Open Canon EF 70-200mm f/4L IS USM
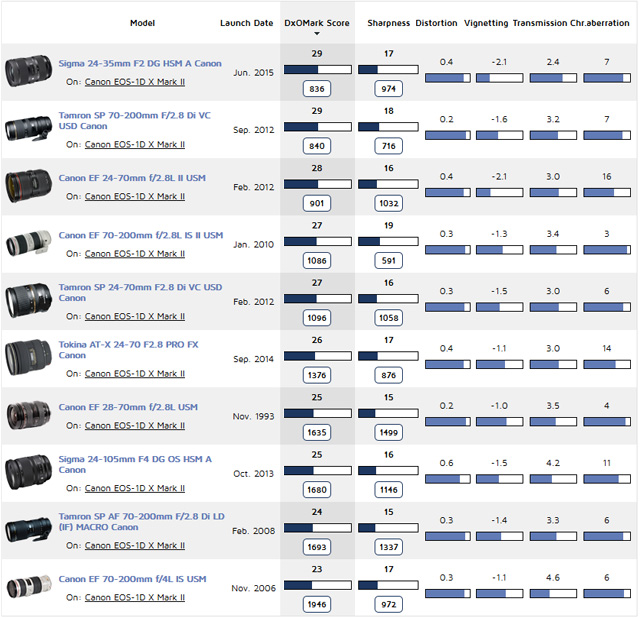The width and height of the screenshot is (640, 618). [x=132, y=579]
